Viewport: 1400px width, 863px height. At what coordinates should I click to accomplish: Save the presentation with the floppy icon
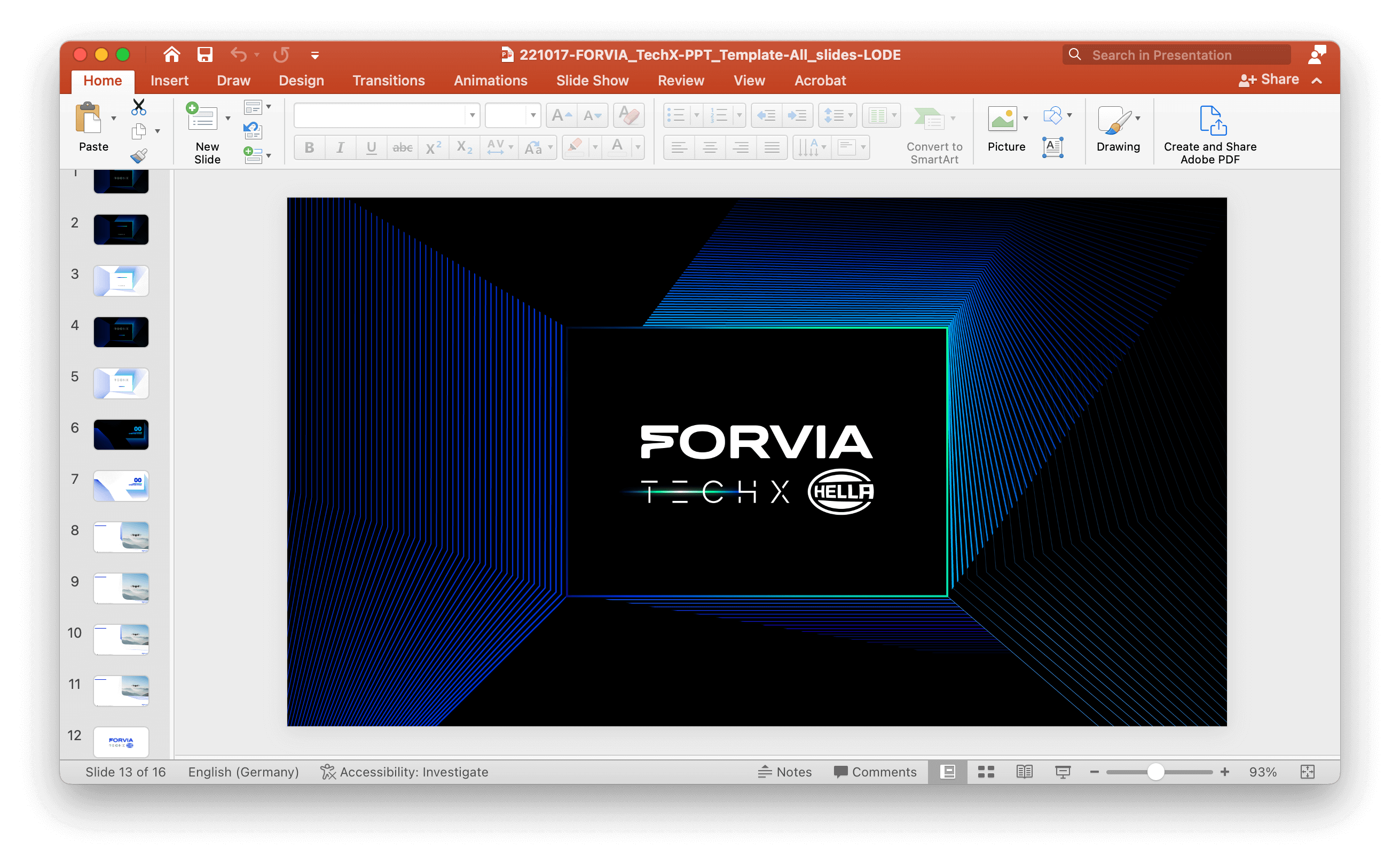tap(205, 55)
